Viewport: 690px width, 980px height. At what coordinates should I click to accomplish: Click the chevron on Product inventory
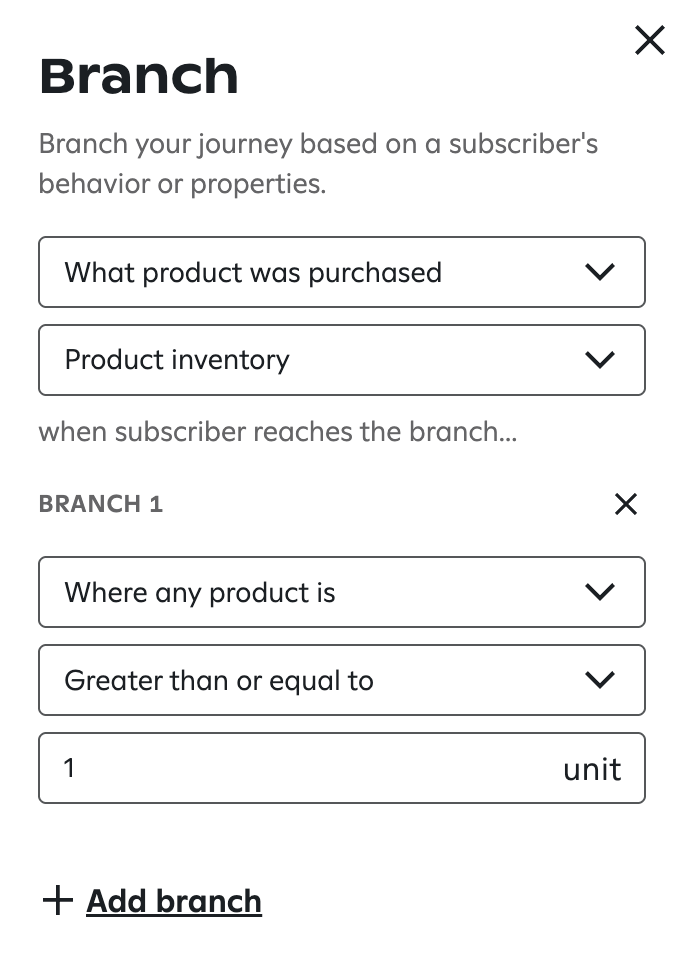tap(600, 360)
